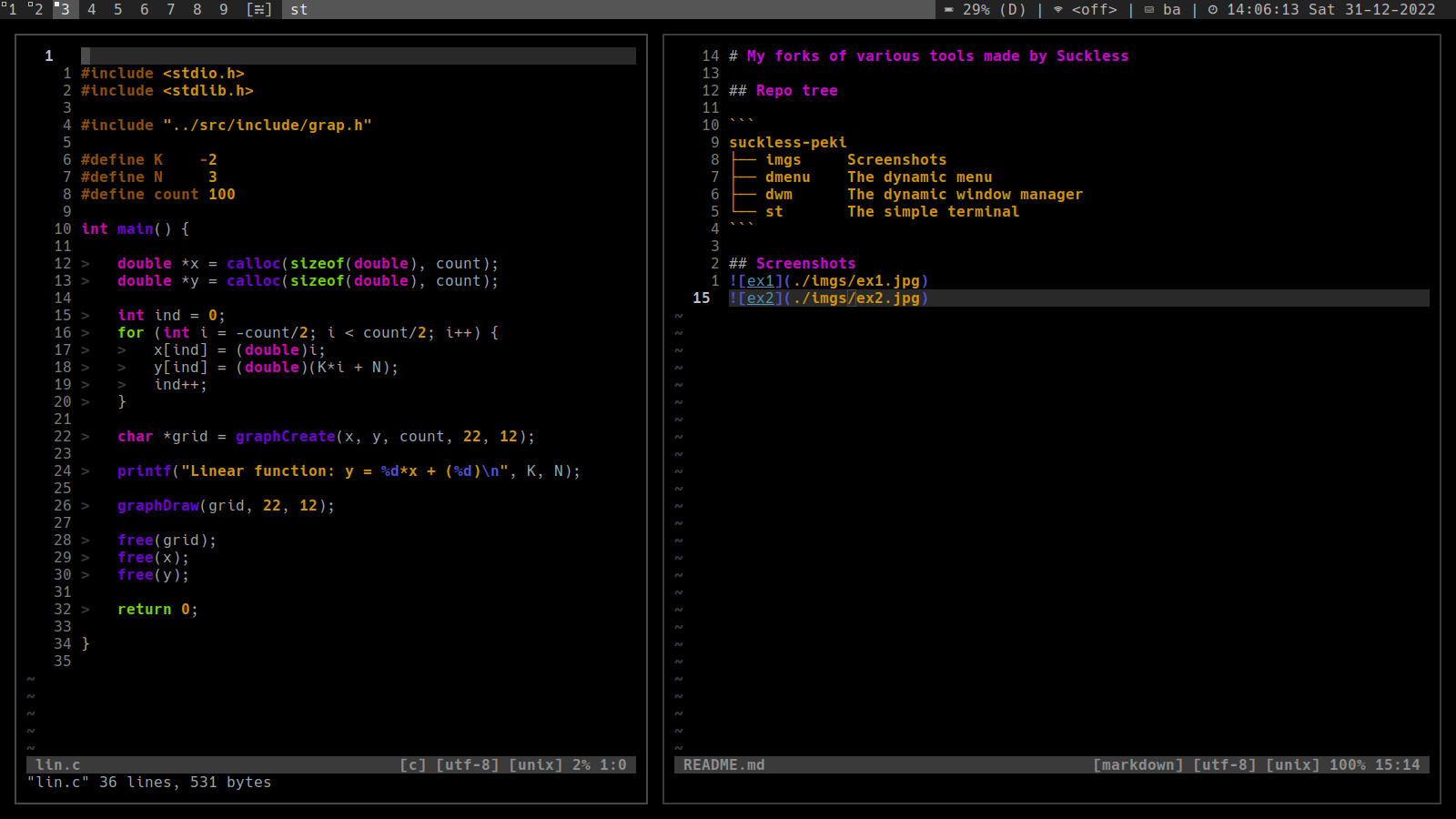
Task: Switch to dwm tag 7
Action: tap(170, 9)
